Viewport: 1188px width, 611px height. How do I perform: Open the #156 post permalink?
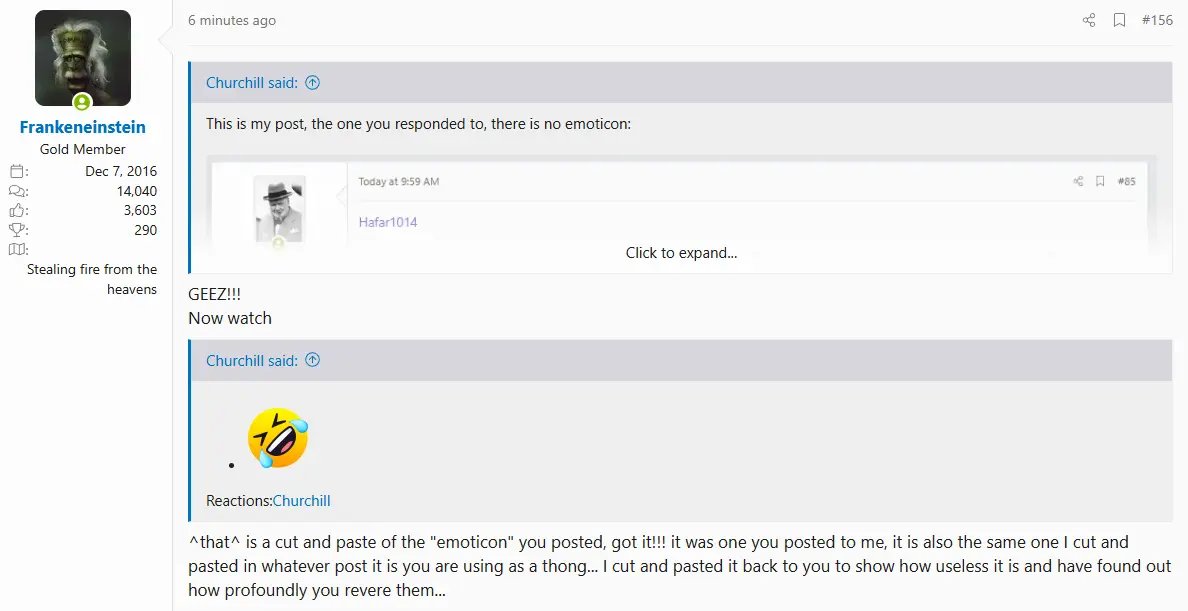point(1157,20)
